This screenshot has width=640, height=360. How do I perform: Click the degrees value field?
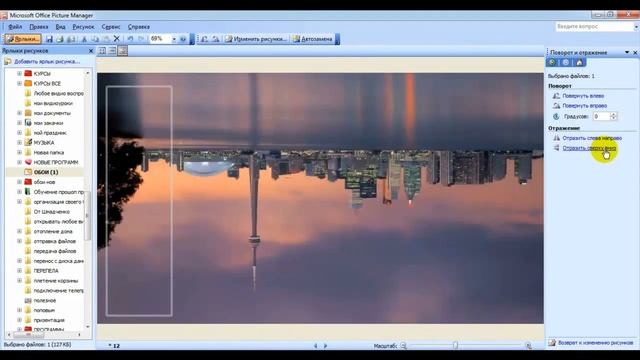(601, 116)
